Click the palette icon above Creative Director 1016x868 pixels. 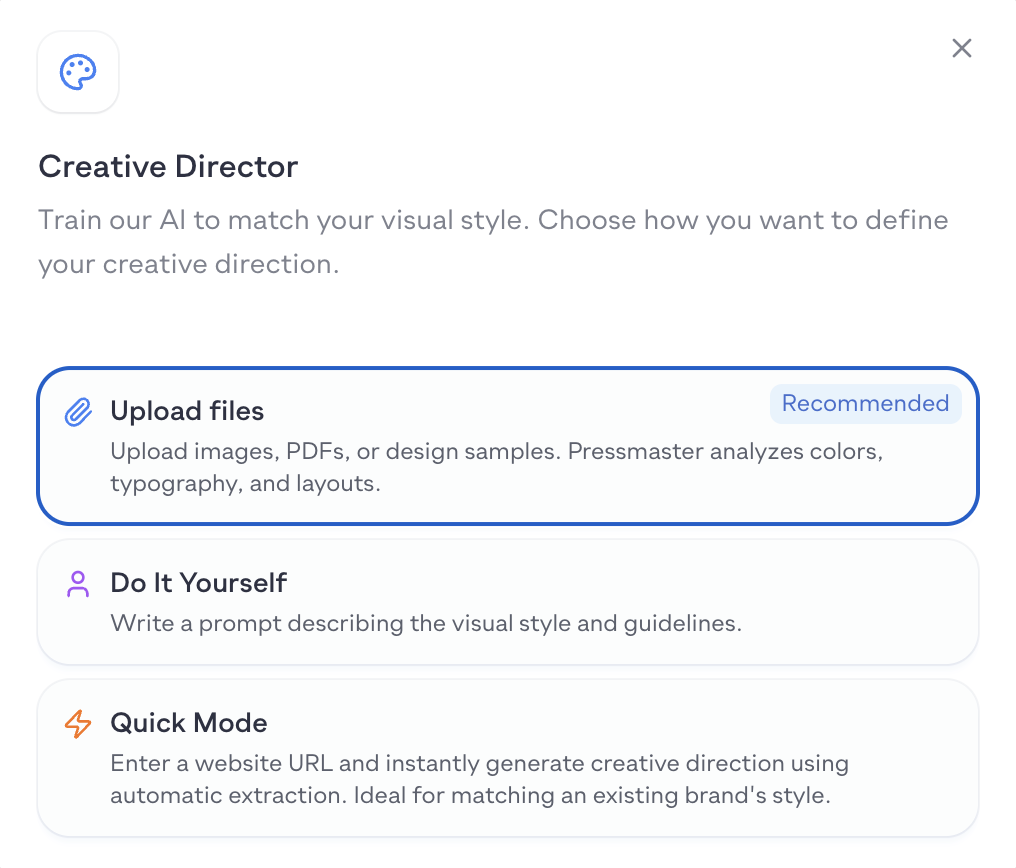78,72
